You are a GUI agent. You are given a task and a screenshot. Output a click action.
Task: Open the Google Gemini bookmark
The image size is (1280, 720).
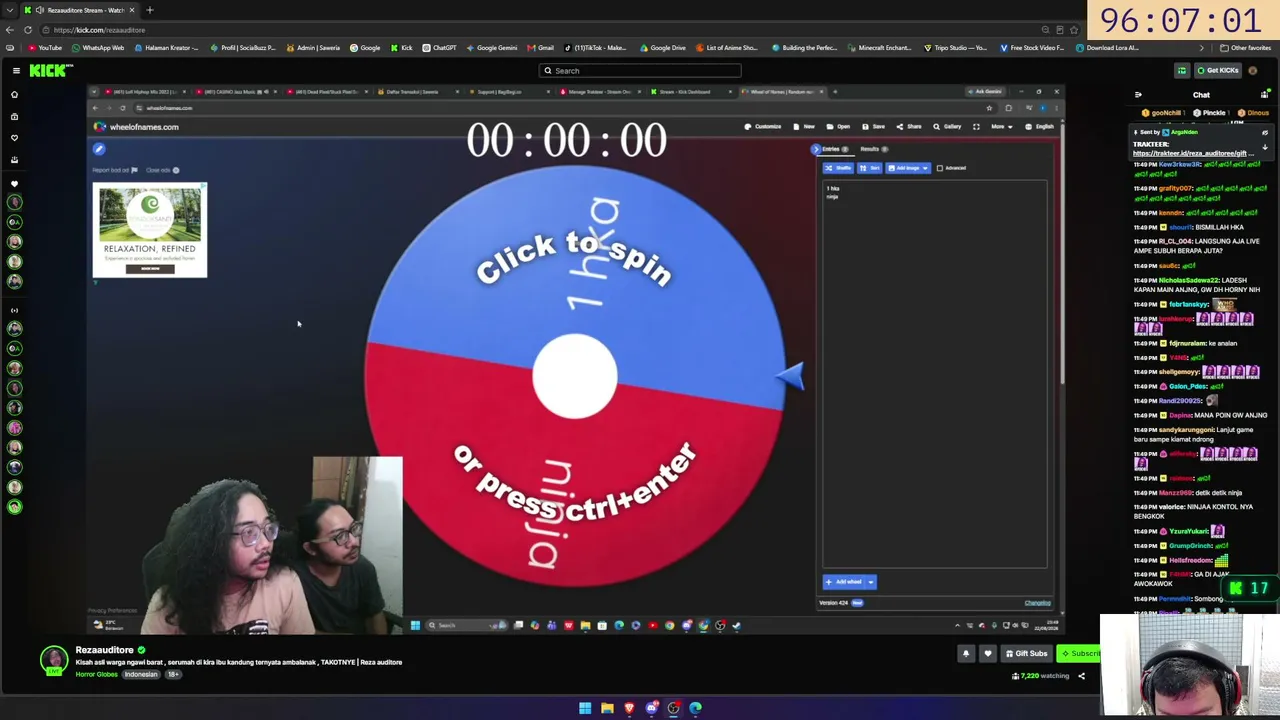[491, 48]
